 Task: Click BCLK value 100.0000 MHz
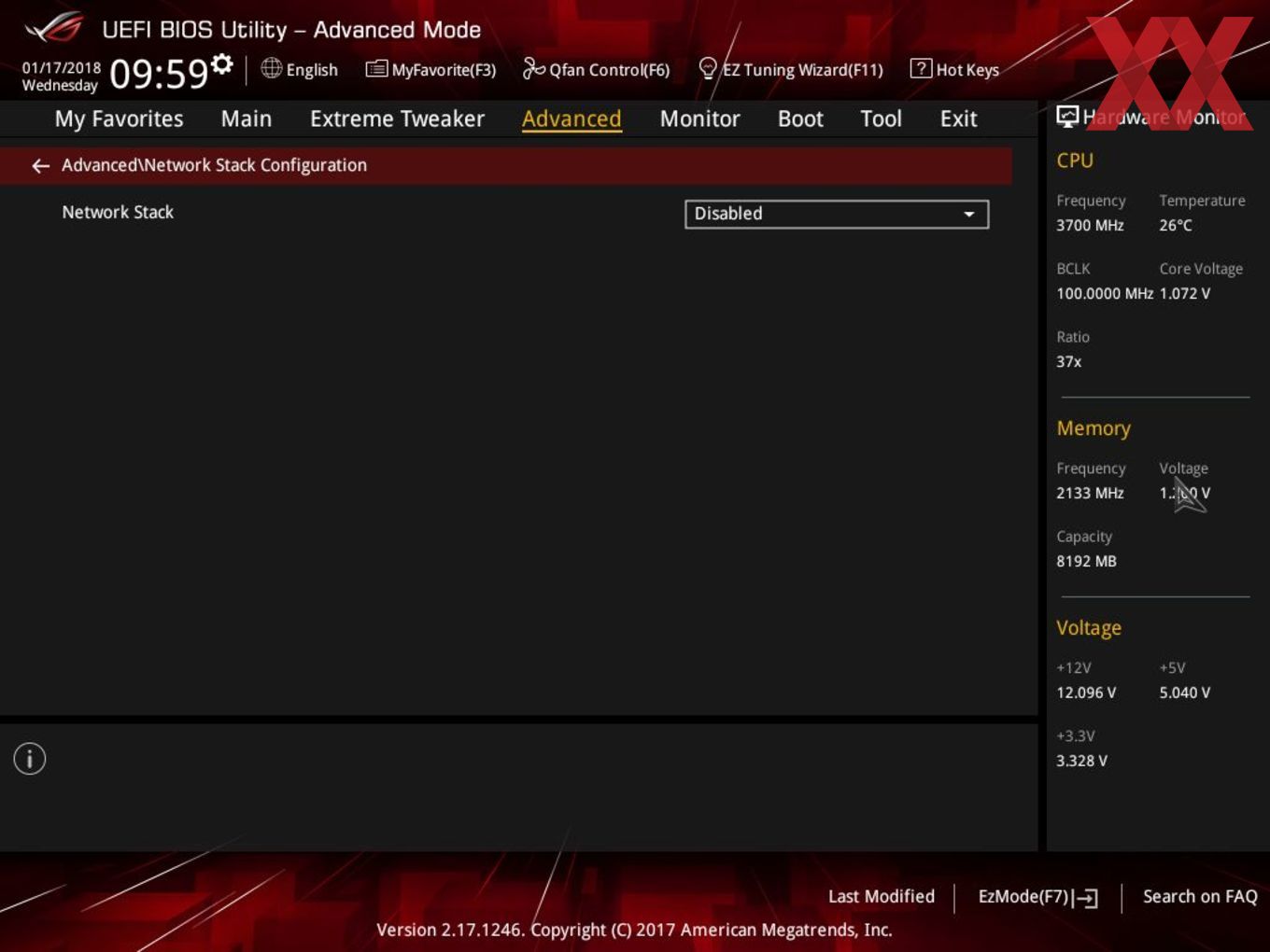pyautogui.click(x=1105, y=293)
